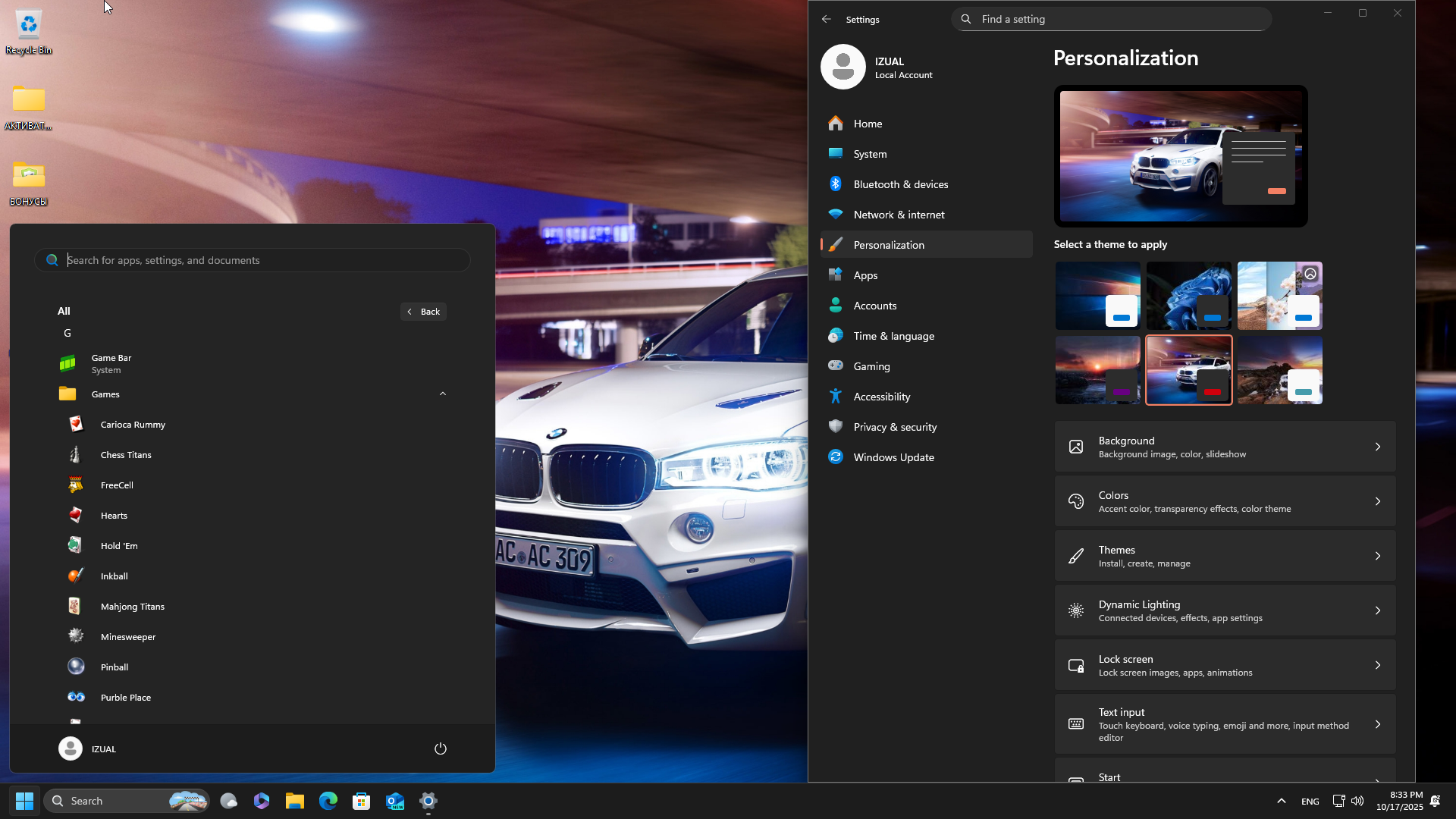Go to Bluetooth & devices settings
Viewport: 1456px width, 819px height.
click(x=900, y=184)
